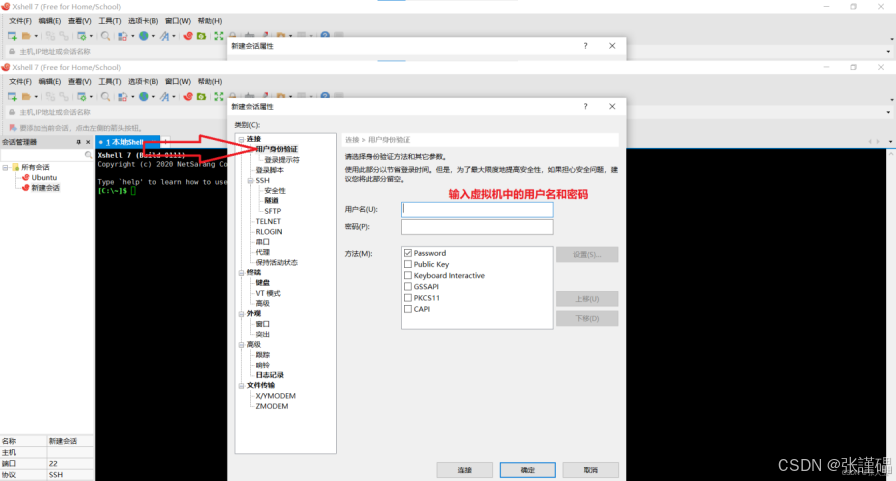Click New Session icon in upper Xshell window
The height and width of the screenshot is (481, 896).
12,36
